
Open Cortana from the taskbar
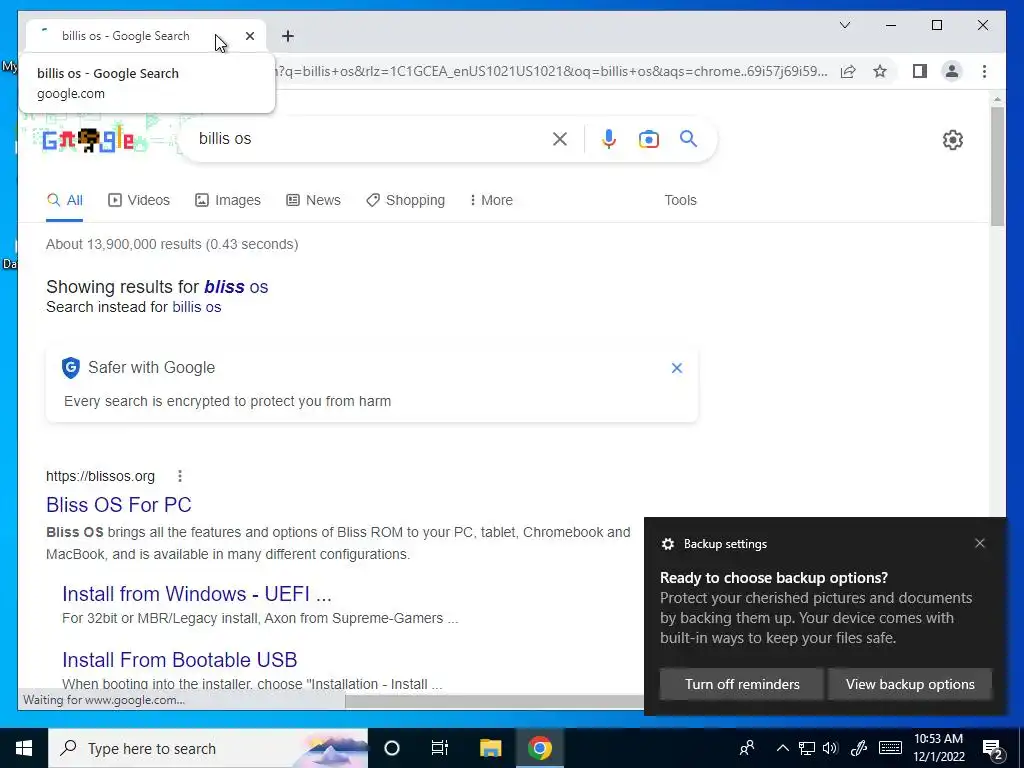point(392,748)
